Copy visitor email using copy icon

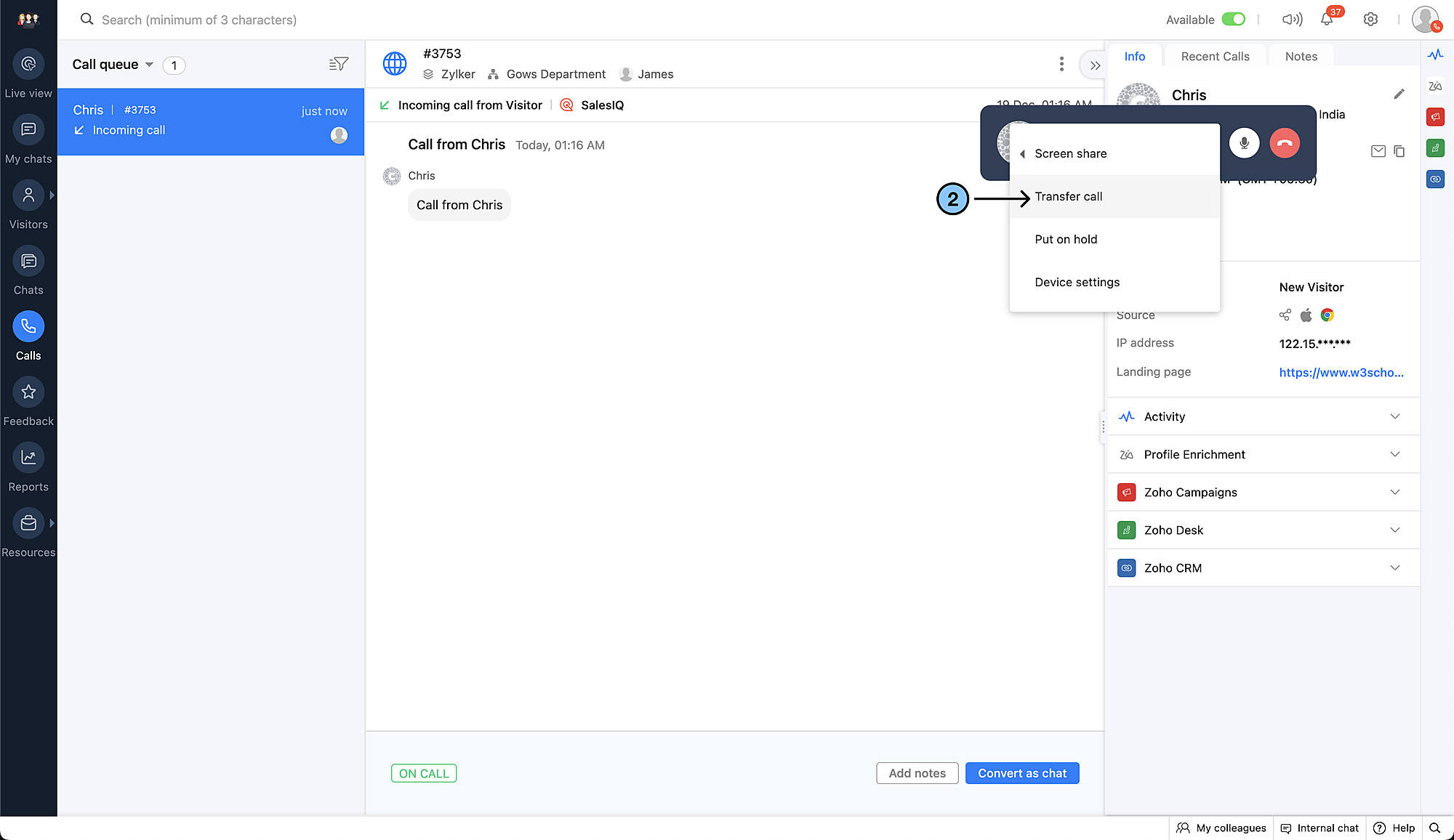(x=1399, y=151)
